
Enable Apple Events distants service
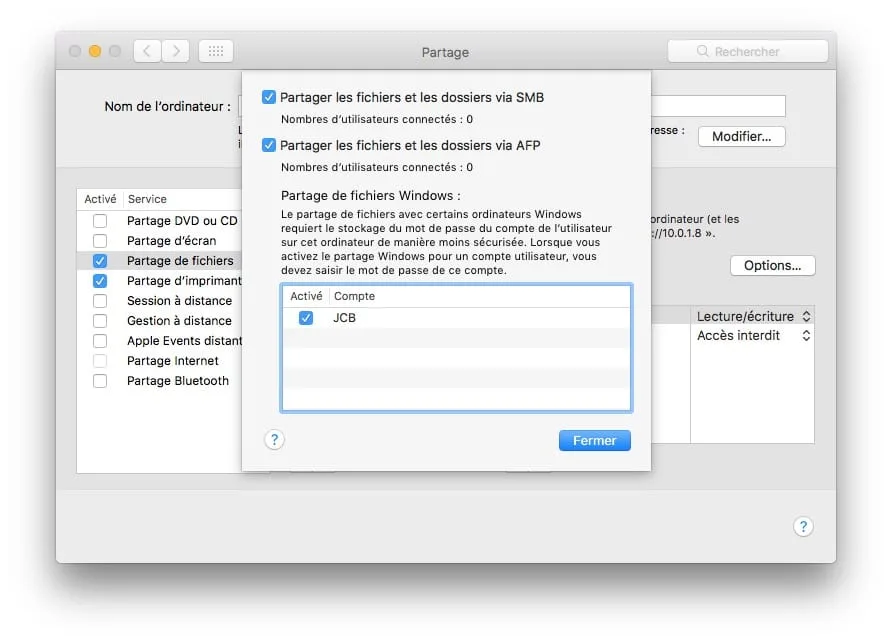100,340
